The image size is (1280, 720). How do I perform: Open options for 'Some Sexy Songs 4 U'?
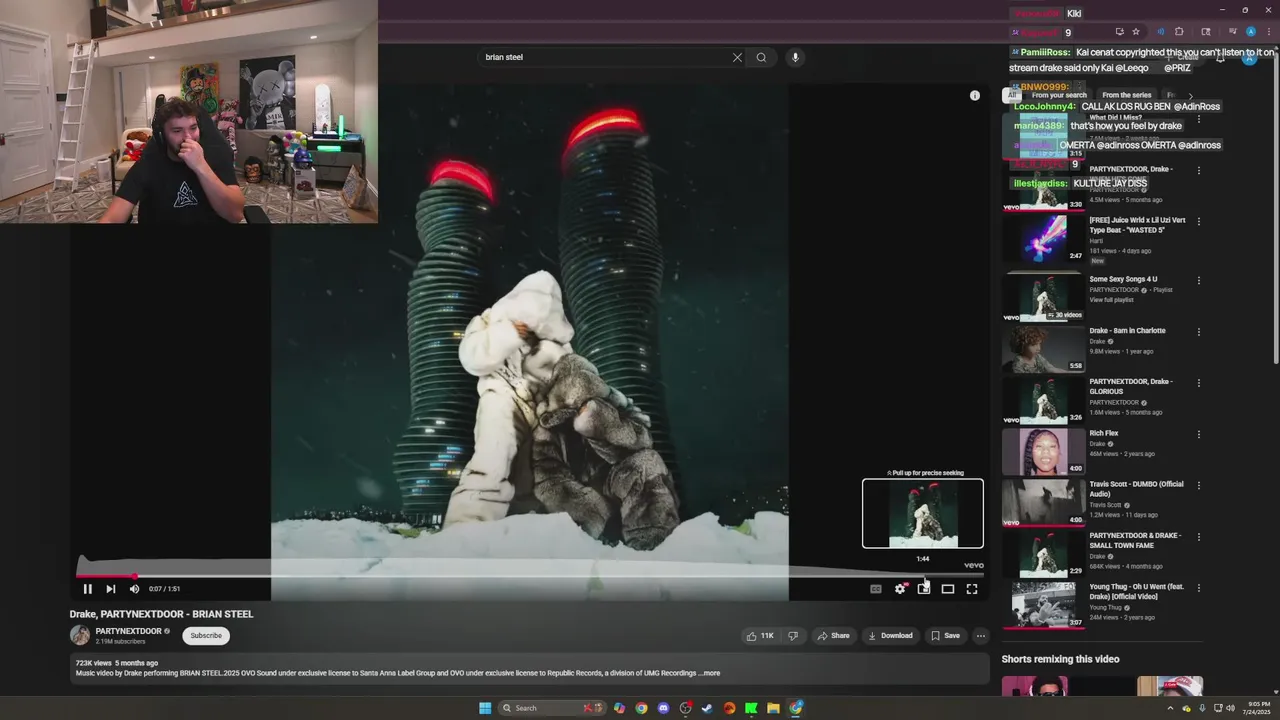click(x=1199, y=281)
